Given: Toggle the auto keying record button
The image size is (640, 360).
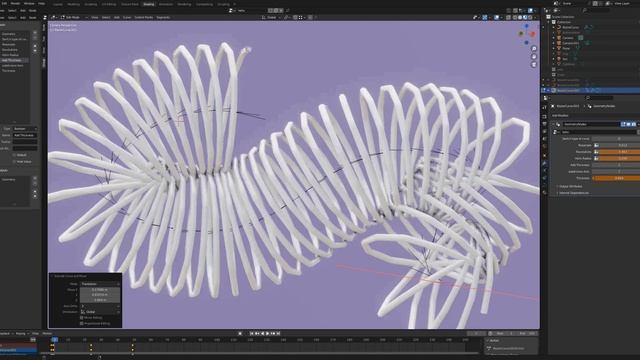Looking at the screenshot, I should click(x=240, y=333).
